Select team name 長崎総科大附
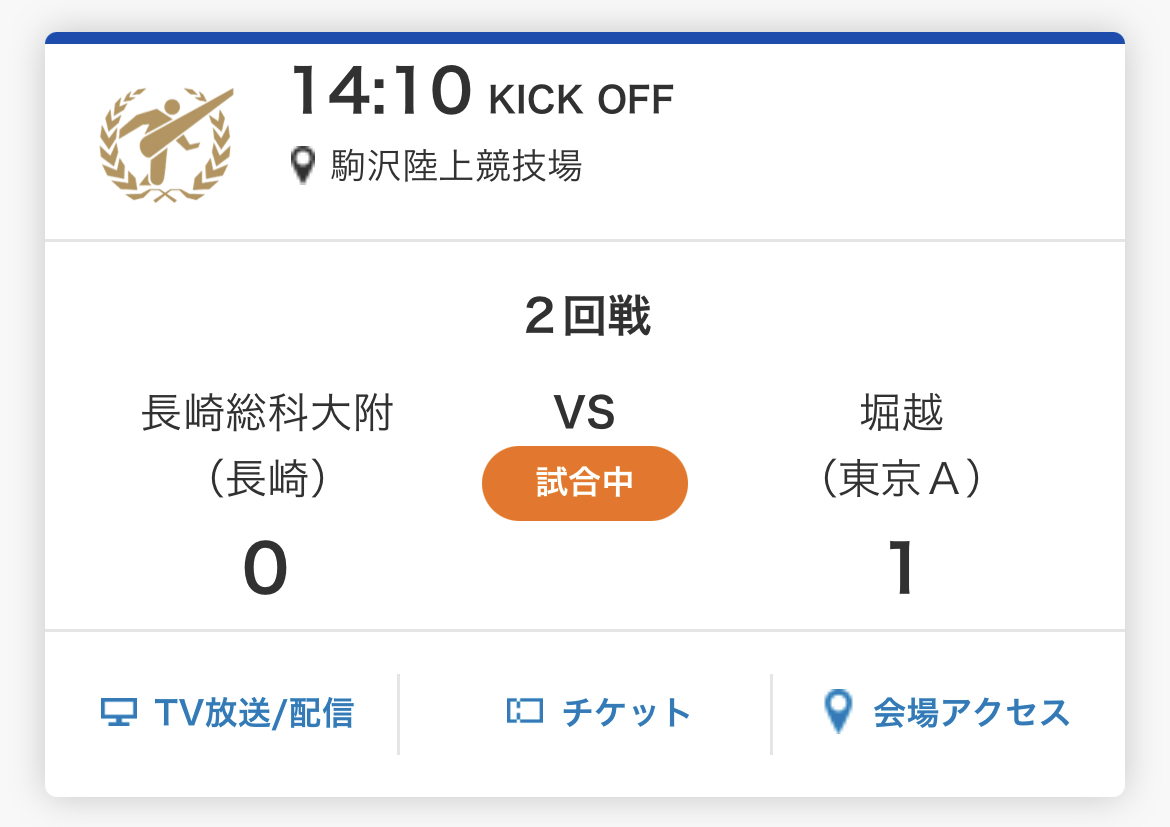This screenshot has width=1170, height=827. [x=267, y=413]
